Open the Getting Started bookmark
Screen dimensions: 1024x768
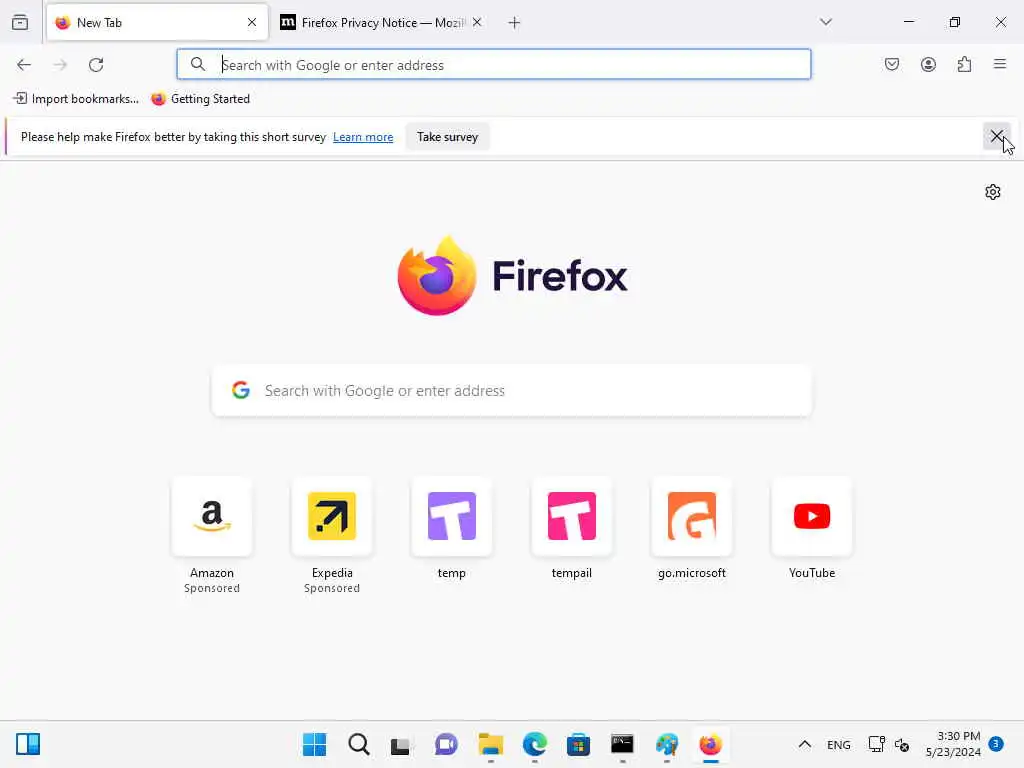click(200, 99)
